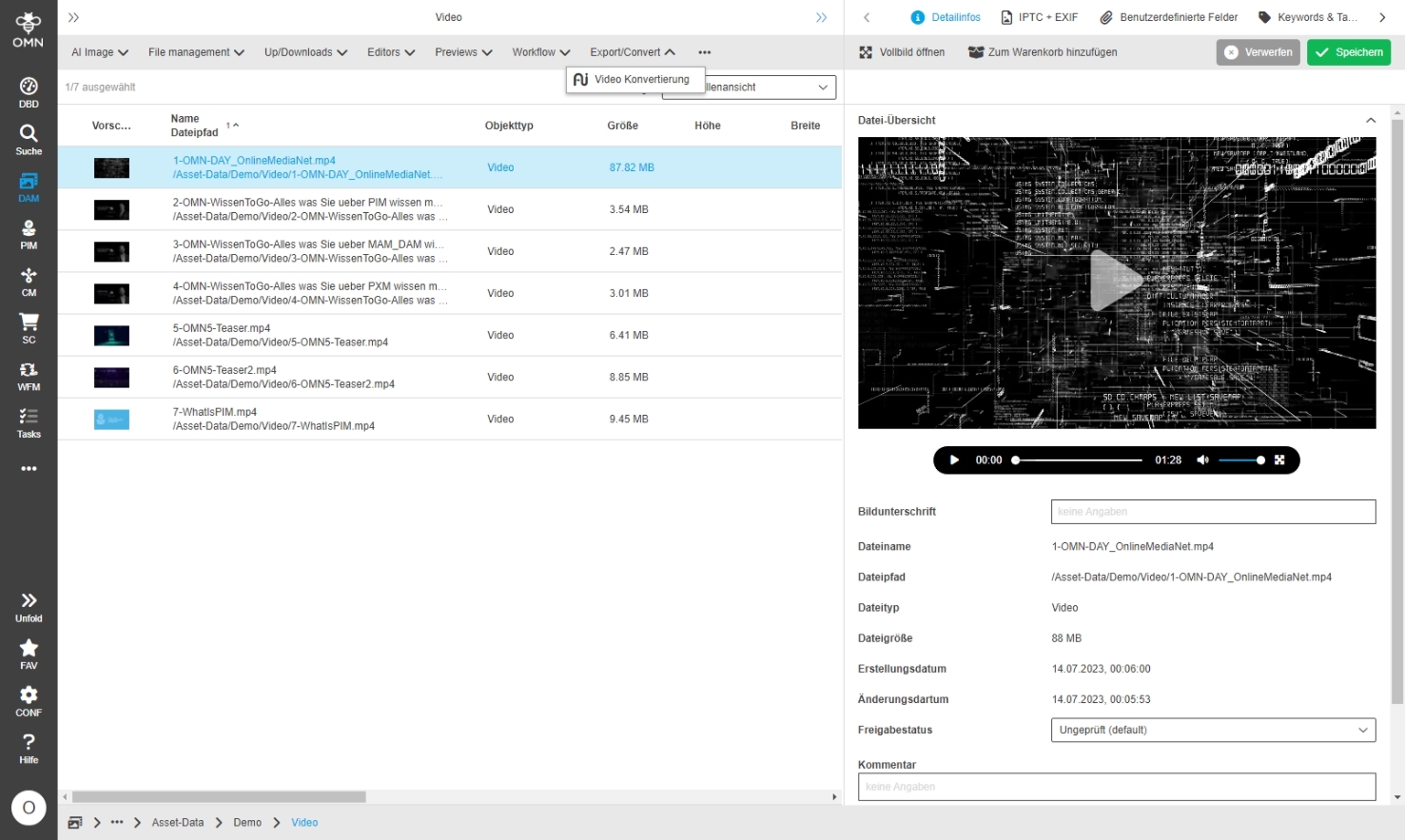Open the Tasks list icon
Screen dimensions: 1405x840
coord(29,422)
